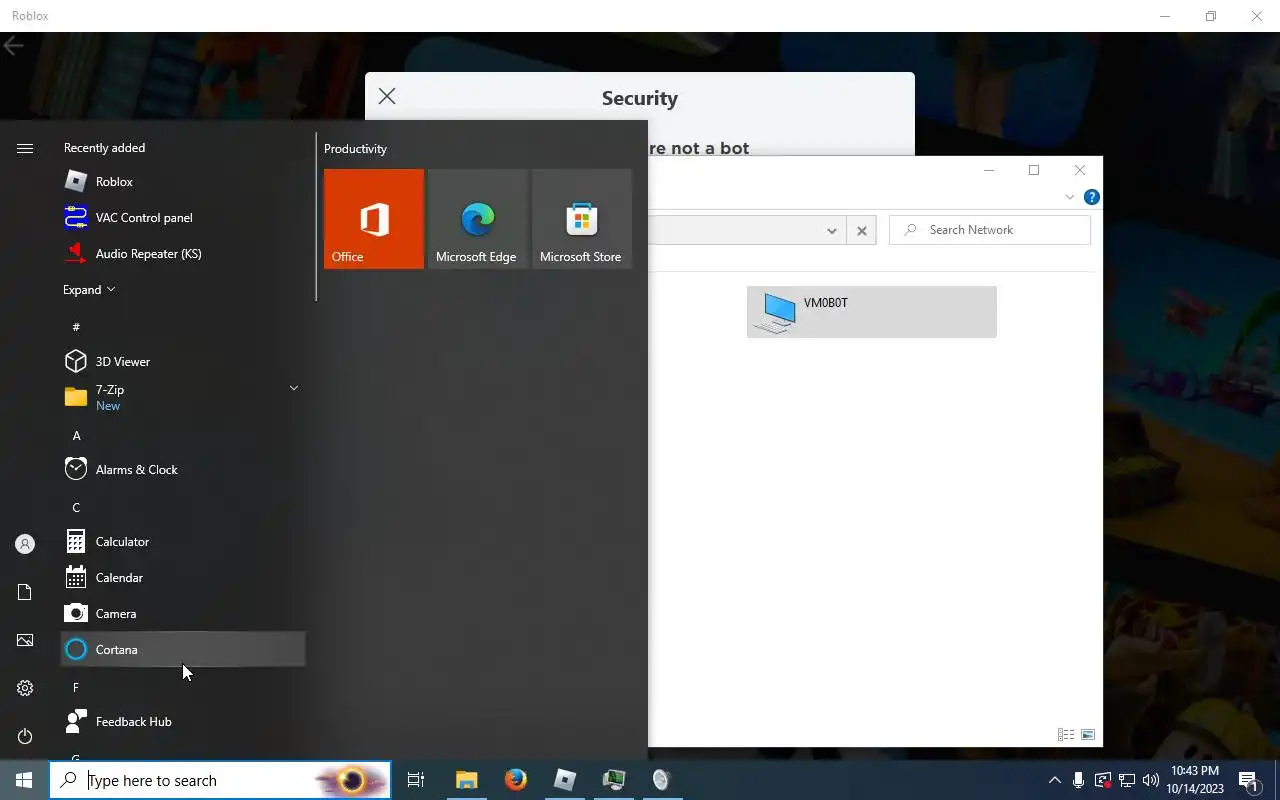Expand Start menu hamburger navigation
This screenshot has height=800, width=1280.
(25, 148)
